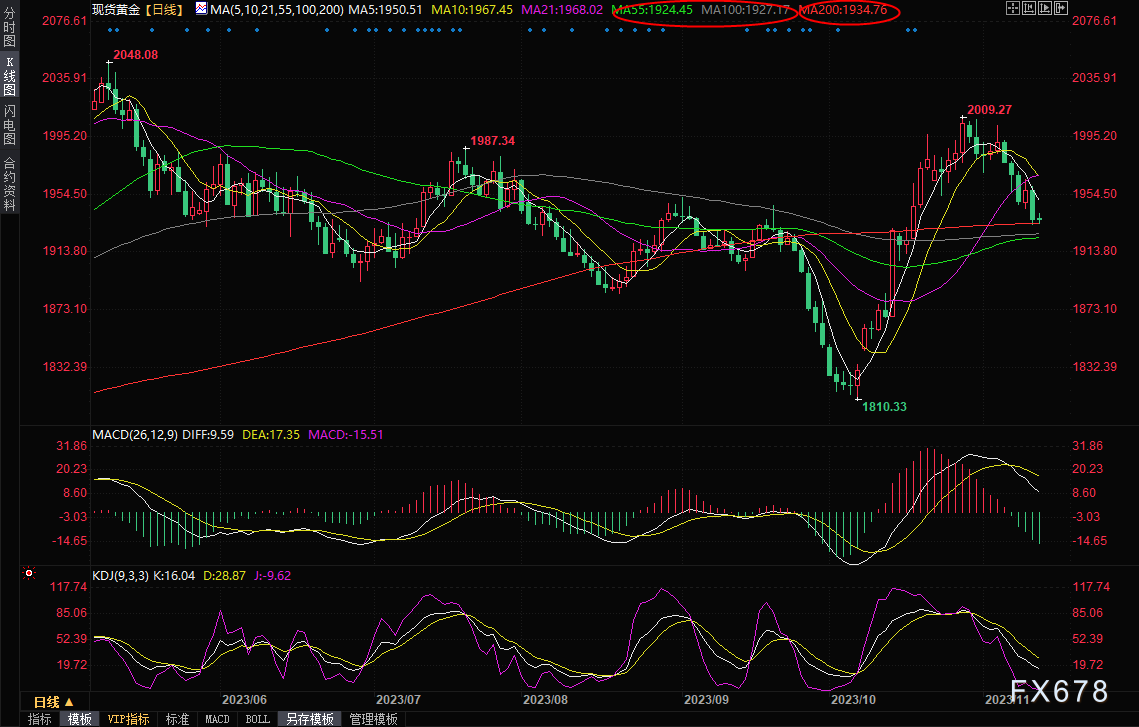Click the KDJ settings gear icon
Screen dimensions: 1139x727
[29, 574]
